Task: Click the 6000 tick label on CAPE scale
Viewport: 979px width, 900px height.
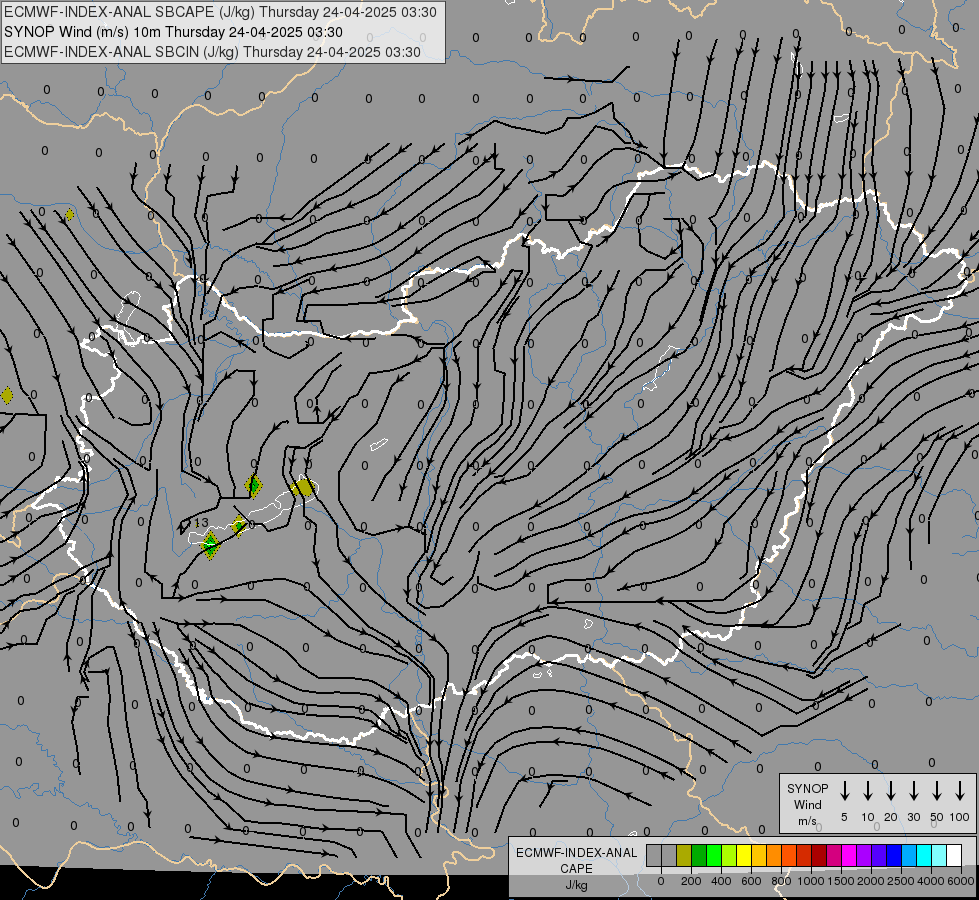Action: 961,881
